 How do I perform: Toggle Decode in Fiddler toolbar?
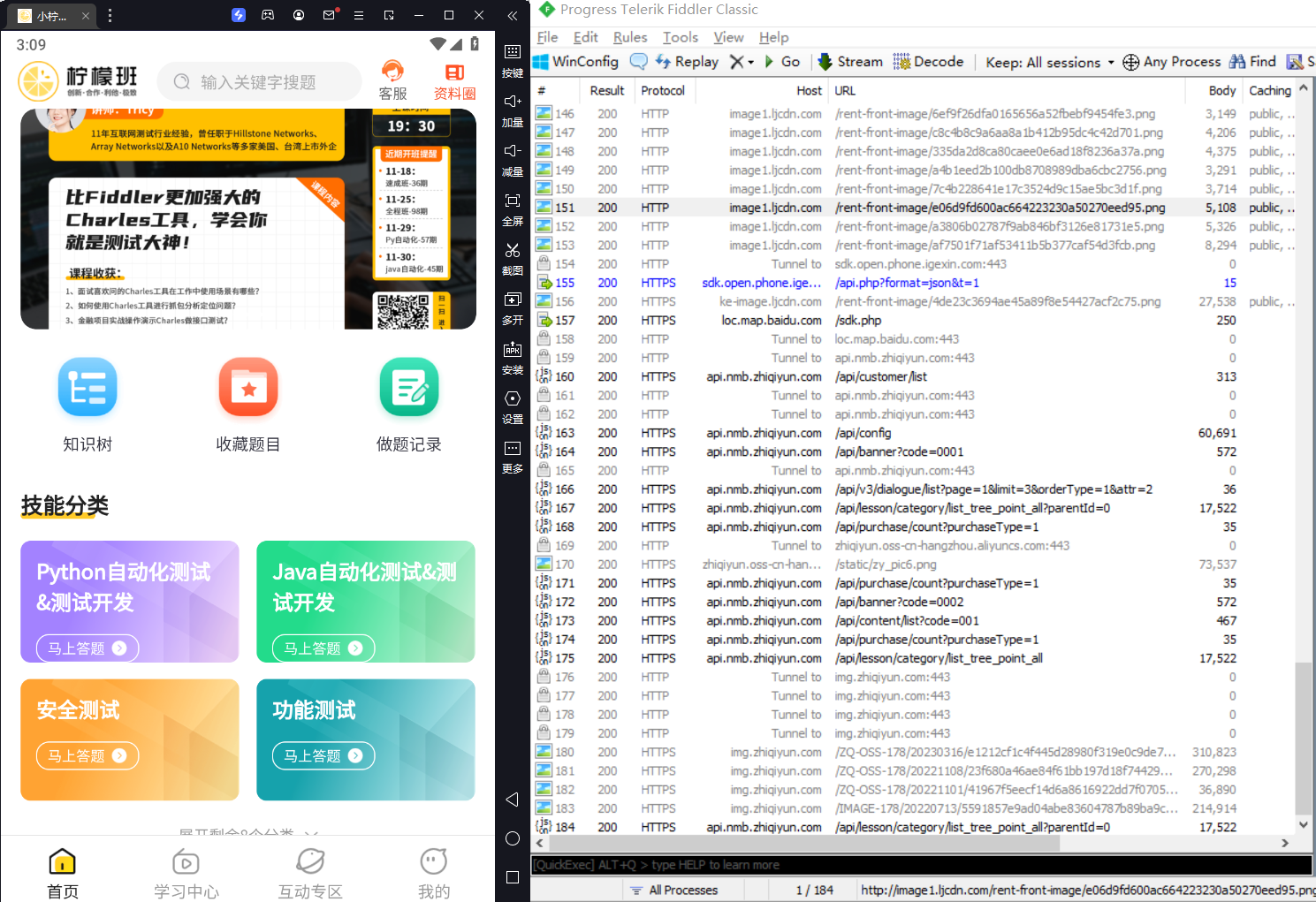click(x=928, y=61)
